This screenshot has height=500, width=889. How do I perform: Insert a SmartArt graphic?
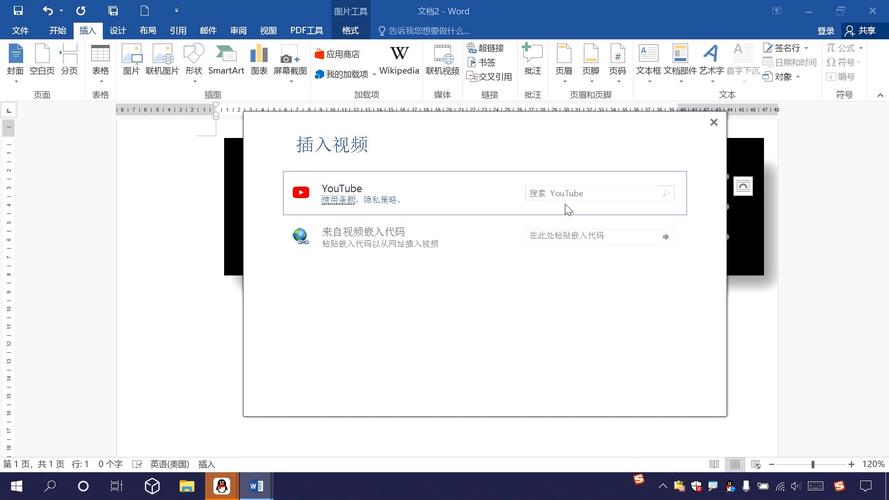[226, 61]
